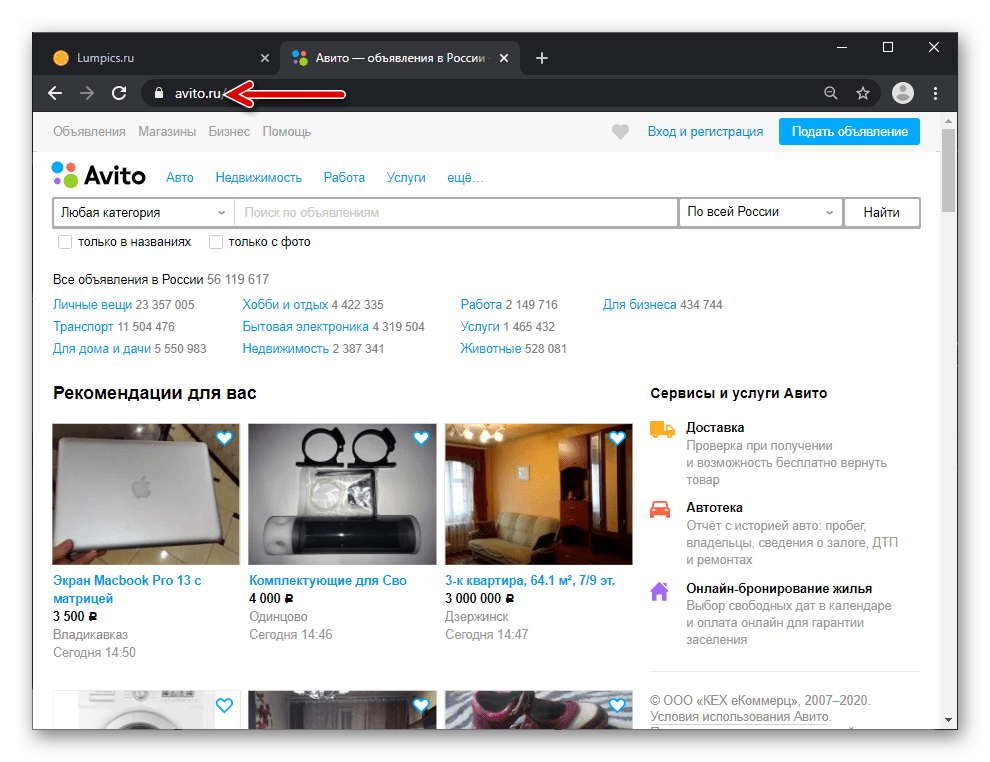990x762 pixels.
Task: Open the Хобби и отдых link
Action: click(285, 305)
